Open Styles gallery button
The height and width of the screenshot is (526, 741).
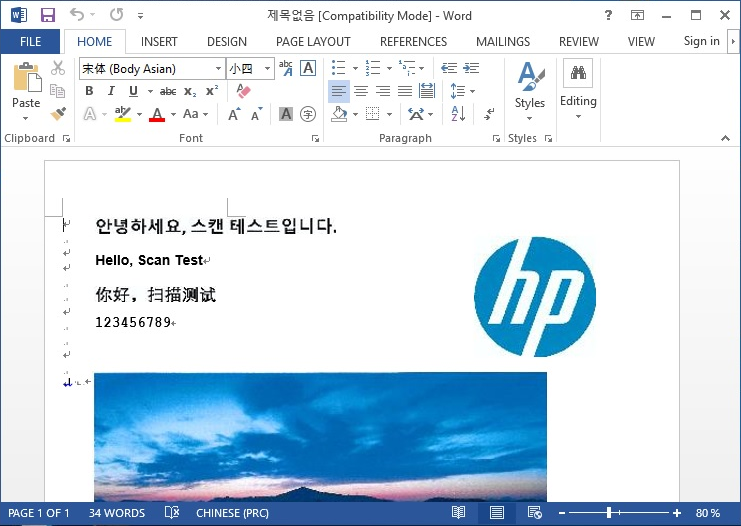tap(530, 90)
